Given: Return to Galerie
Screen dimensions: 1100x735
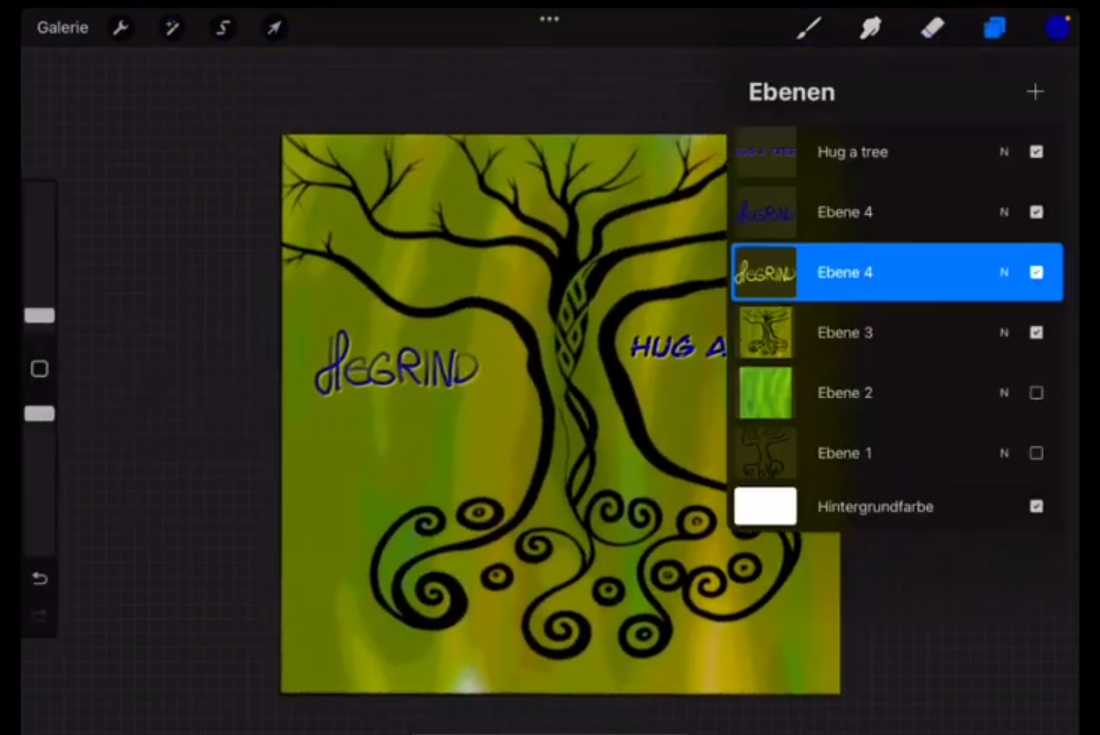Looking at the screenshot, I should [x=62, y=28].
